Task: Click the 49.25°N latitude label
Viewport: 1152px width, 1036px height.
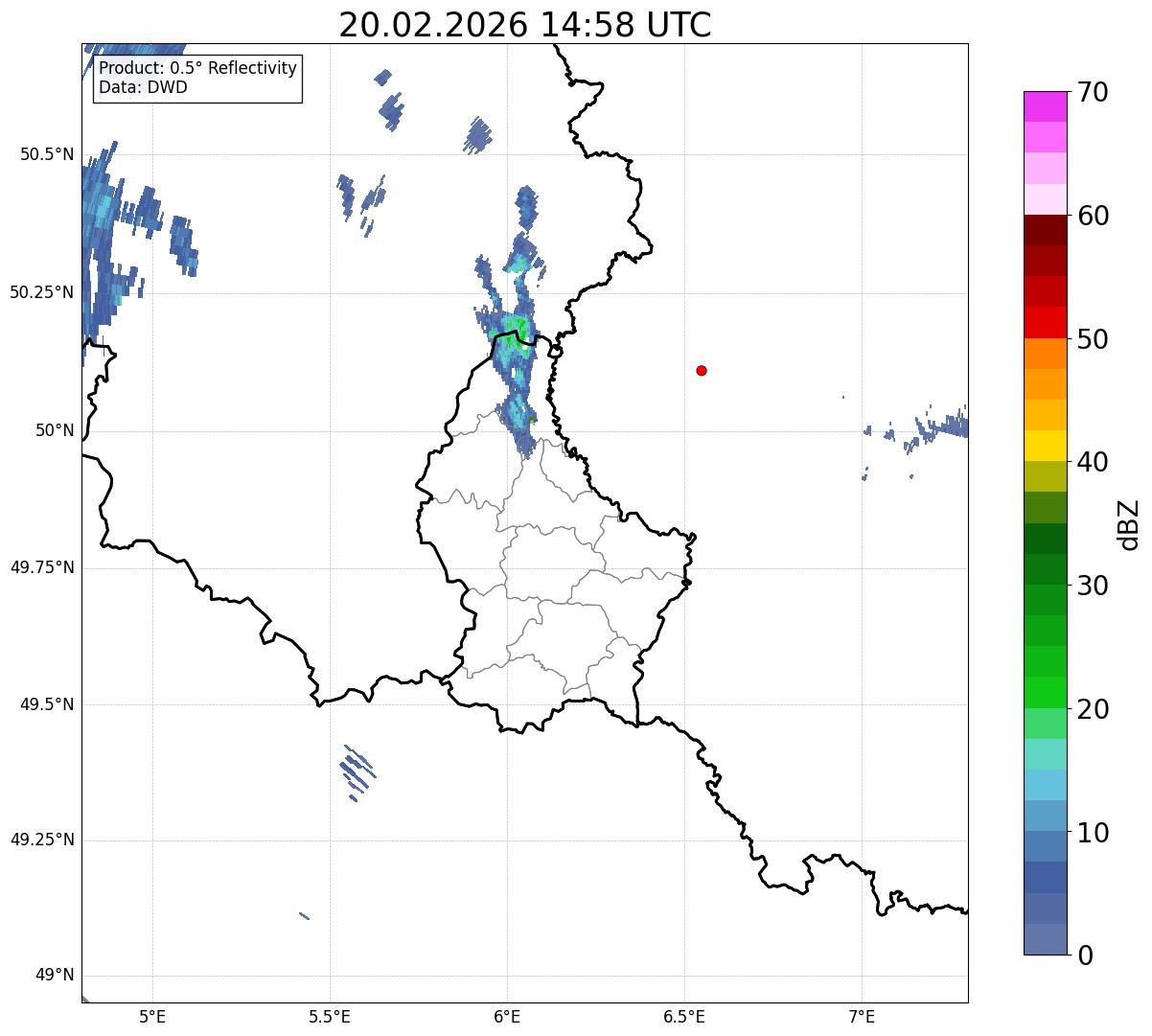Action: [x=41, y=840]
